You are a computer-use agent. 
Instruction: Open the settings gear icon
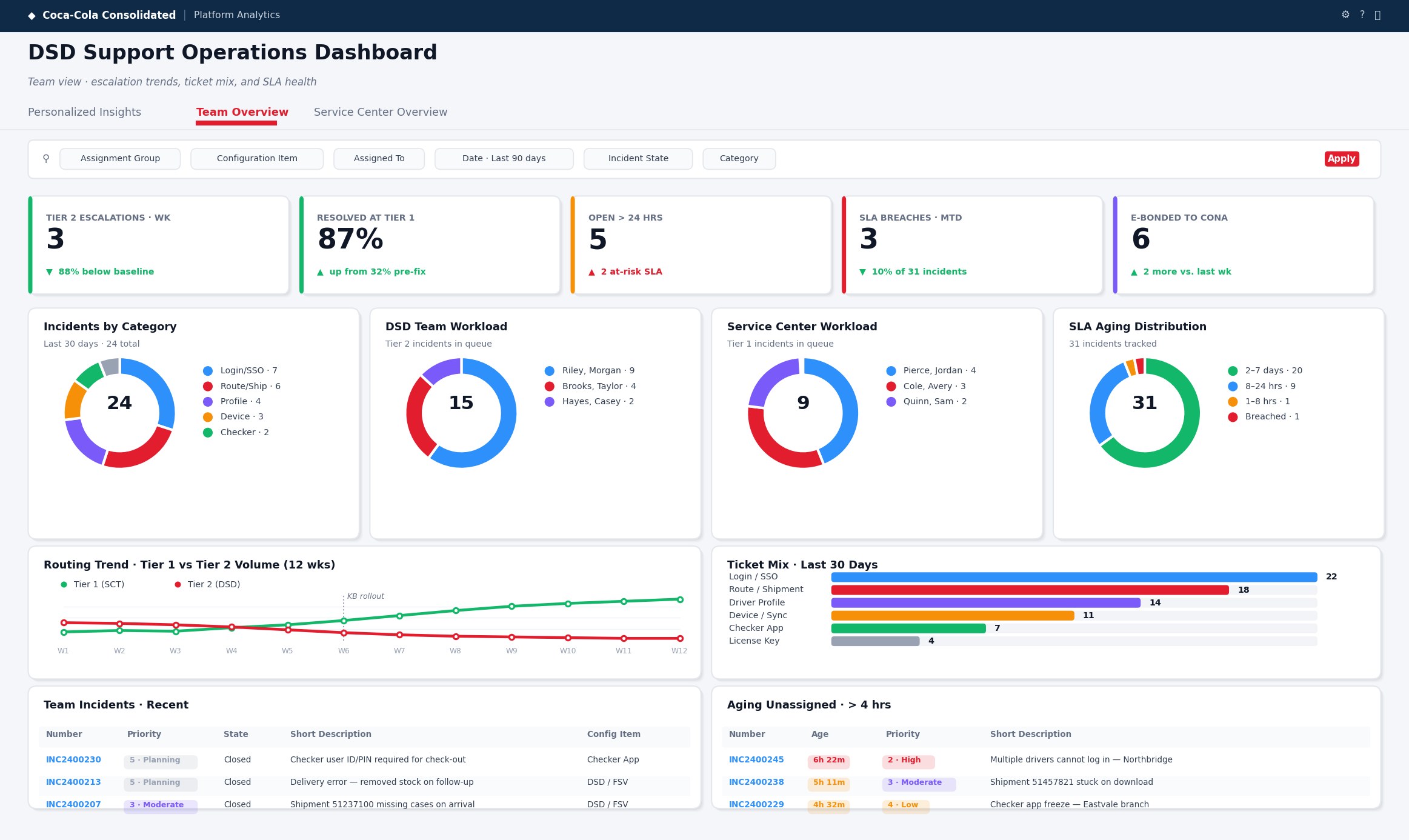tap(1345, 15)
